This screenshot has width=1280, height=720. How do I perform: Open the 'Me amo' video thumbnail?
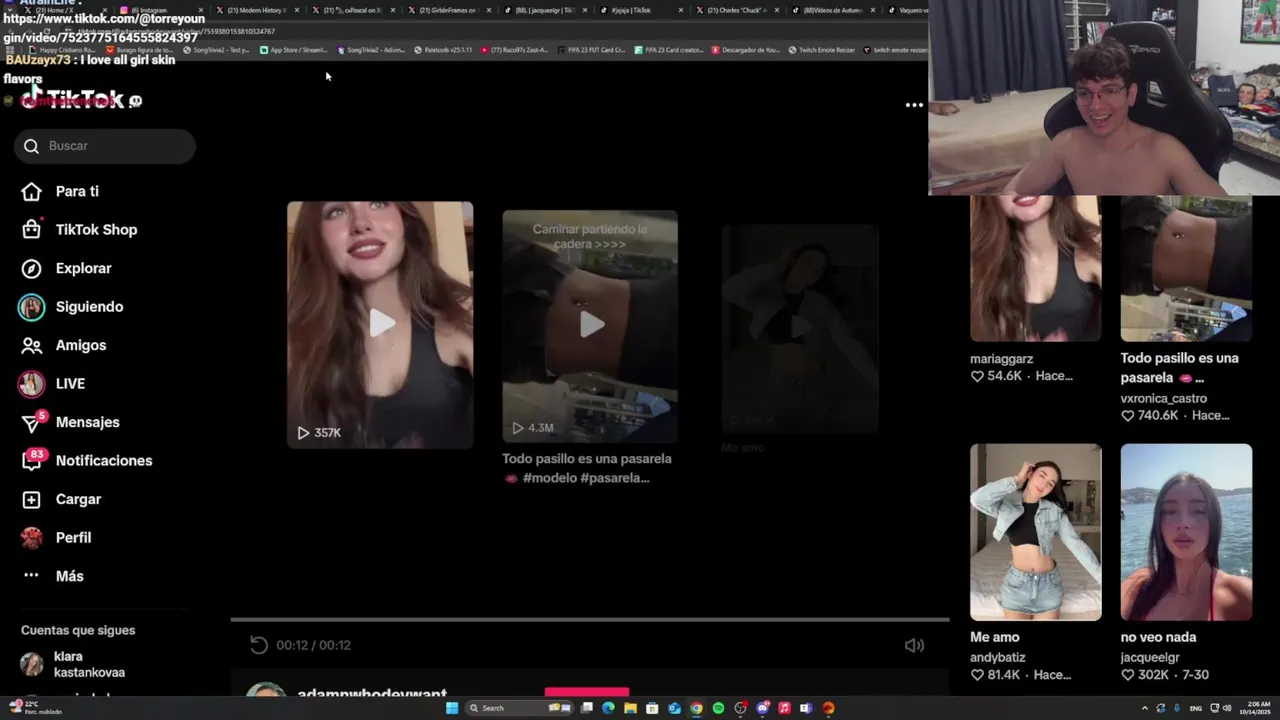point(1035,532)
